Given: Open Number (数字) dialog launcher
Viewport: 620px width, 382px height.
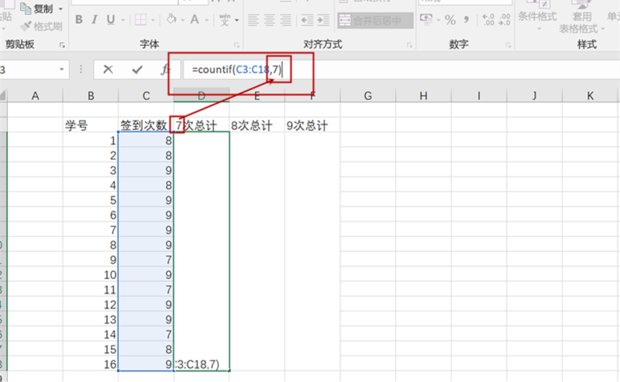Looking at the screenshot, I should tap(508, 45).
